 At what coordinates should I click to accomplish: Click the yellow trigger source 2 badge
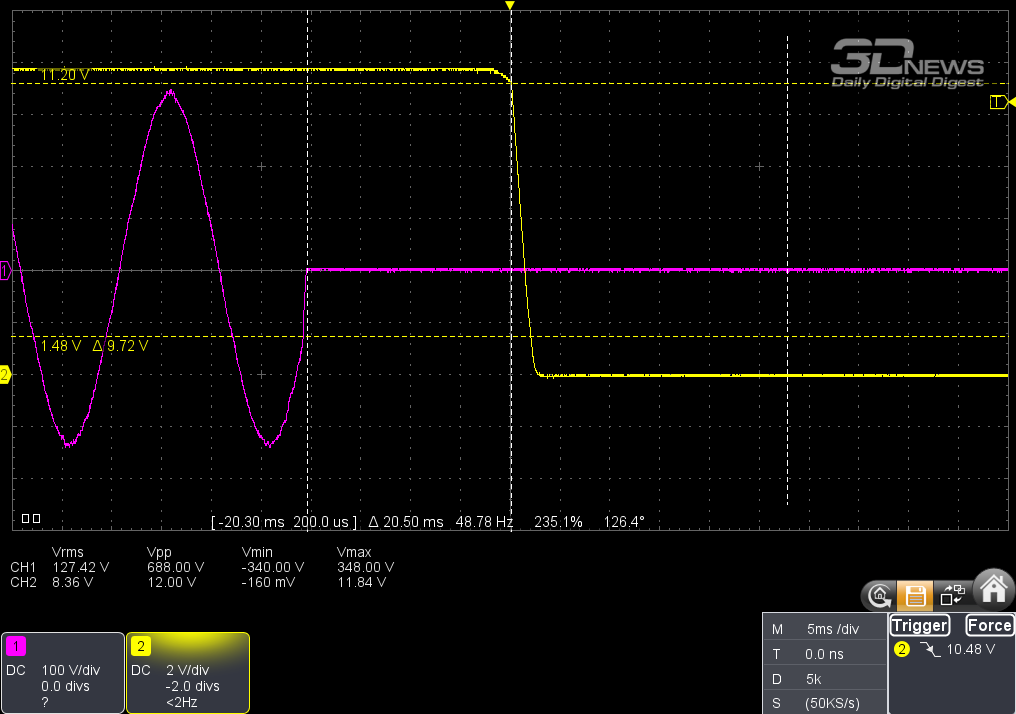coord(901,649)
